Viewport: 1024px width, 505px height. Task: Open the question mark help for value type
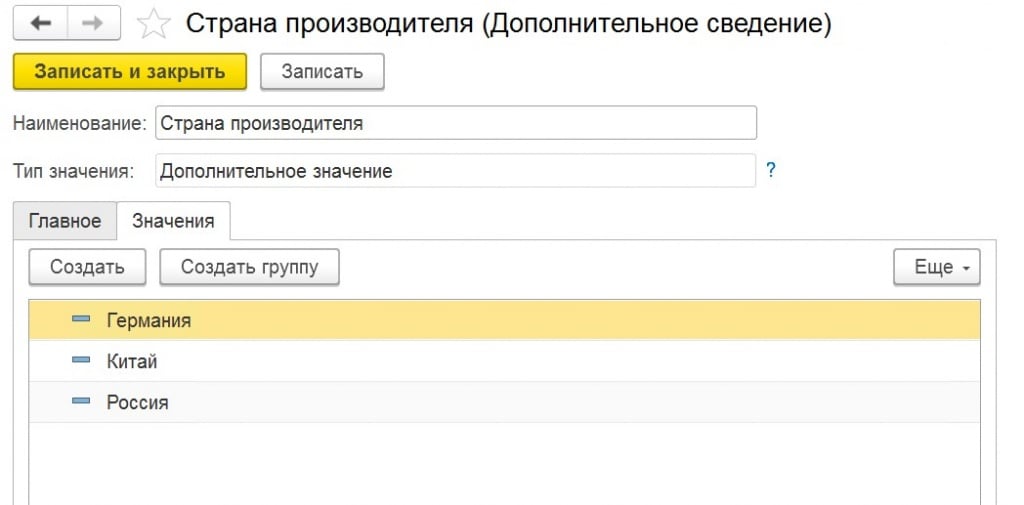click(x=770, y=170)
